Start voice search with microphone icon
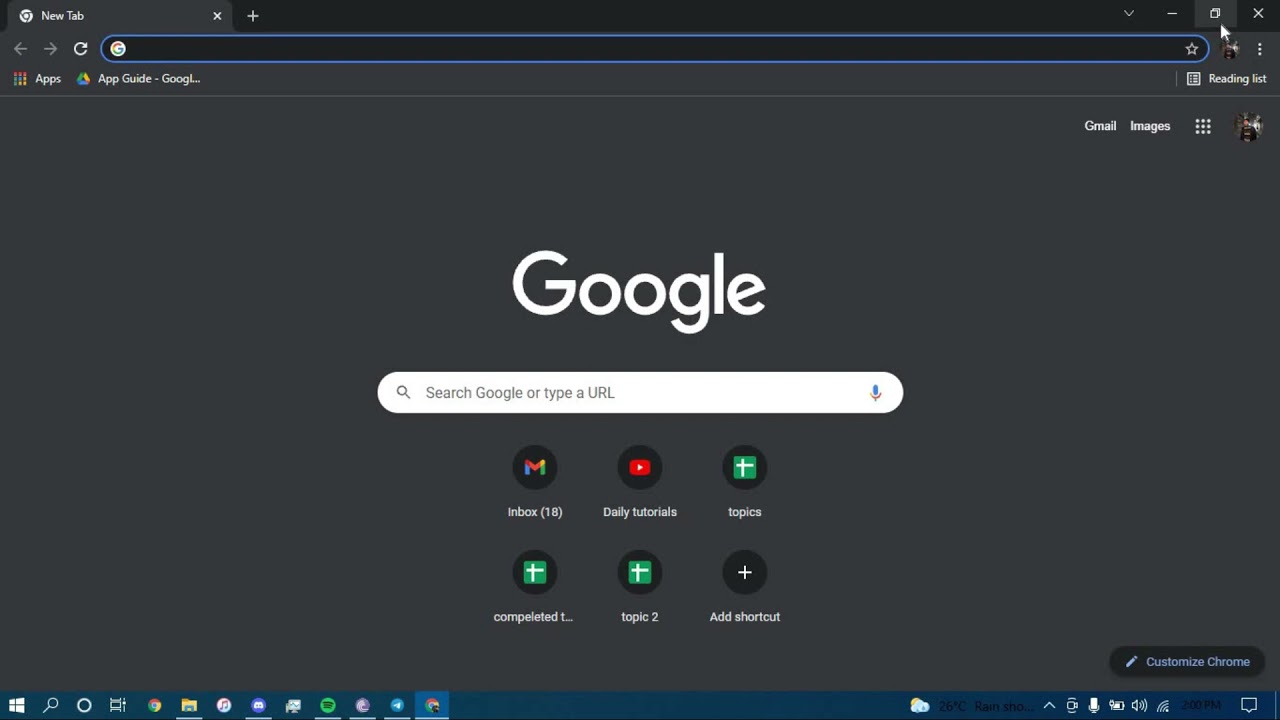1280x720 pixels. (x=875, y=393)
